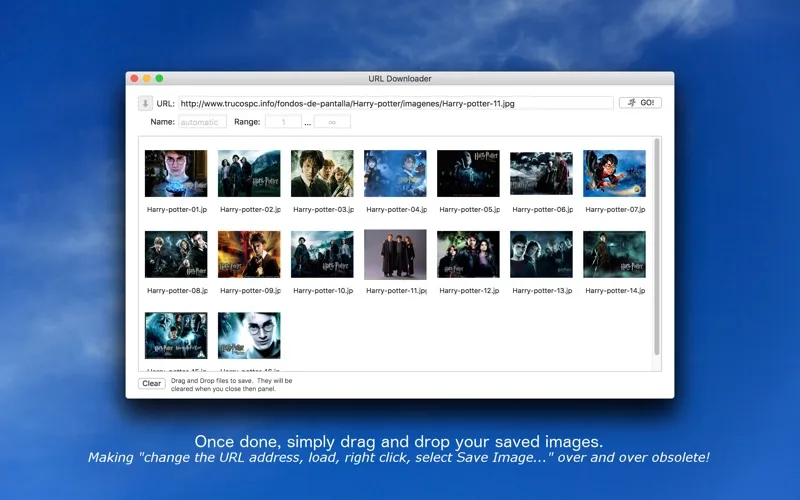Select the Harry-potter-04 thumbnail

(x=395, y=173)
